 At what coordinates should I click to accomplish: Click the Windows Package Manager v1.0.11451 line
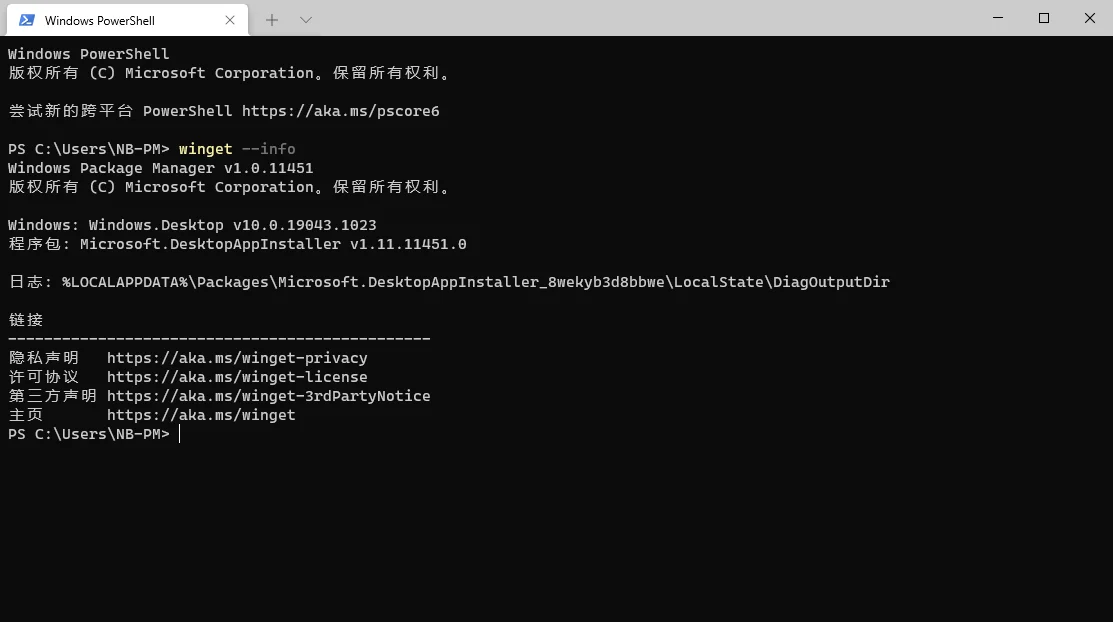(x=160, y=168)
